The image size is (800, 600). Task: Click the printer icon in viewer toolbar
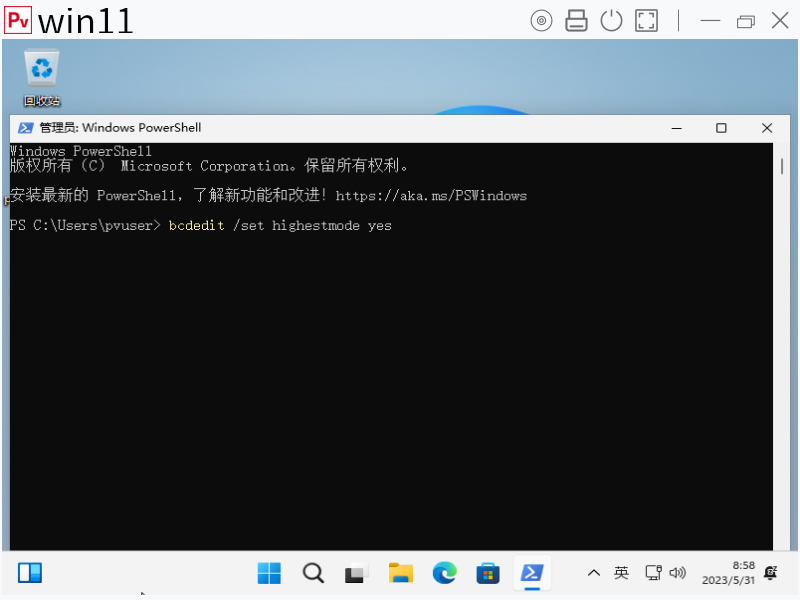[x=576, y=21]
